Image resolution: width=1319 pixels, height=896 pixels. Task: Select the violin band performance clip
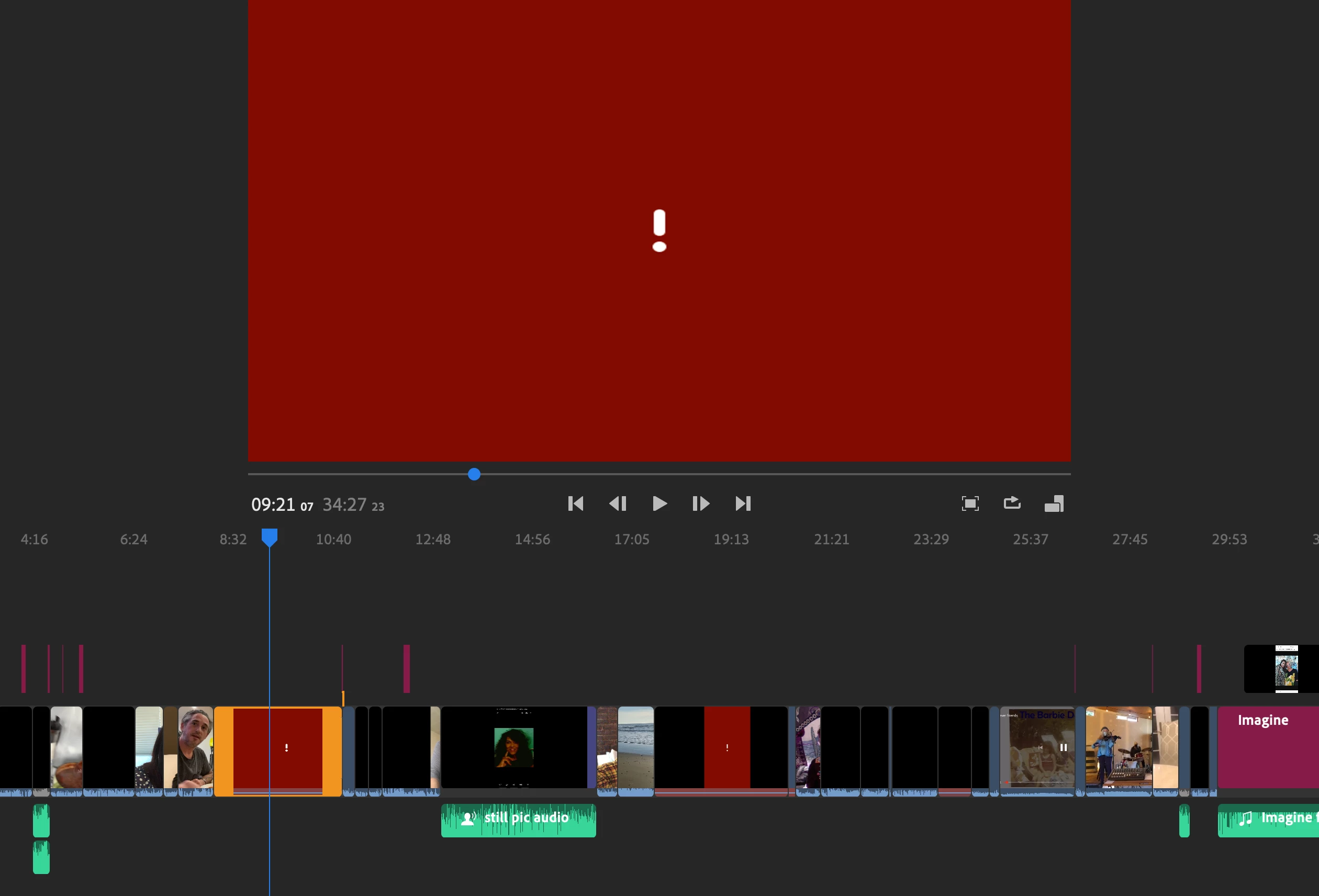[x=1118, y=747]
